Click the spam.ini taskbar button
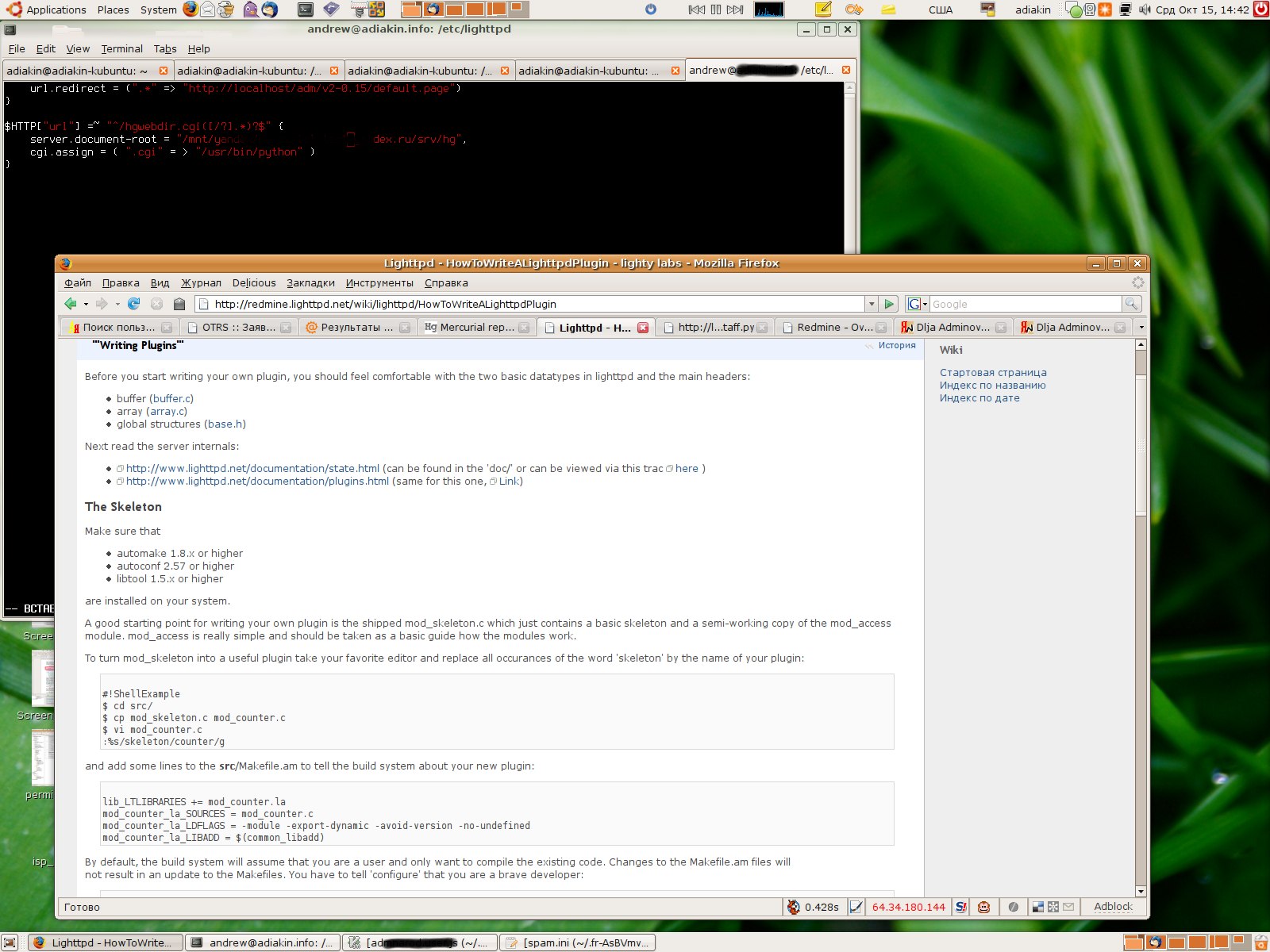The width and height of the screenshot is (1270, 952). click(x=577, y=942)
